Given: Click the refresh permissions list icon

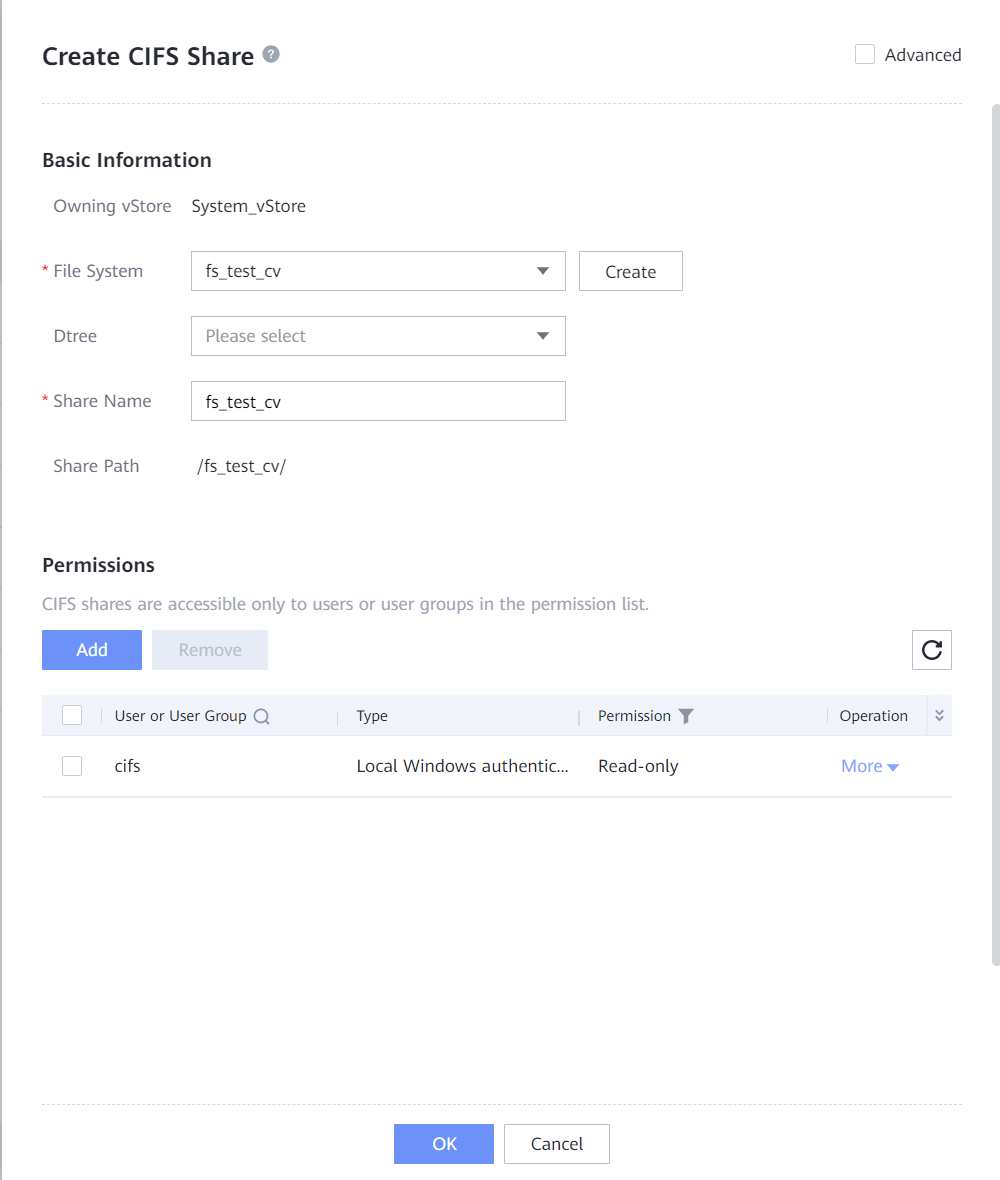Looking at the screenshot, I should 931,650.
